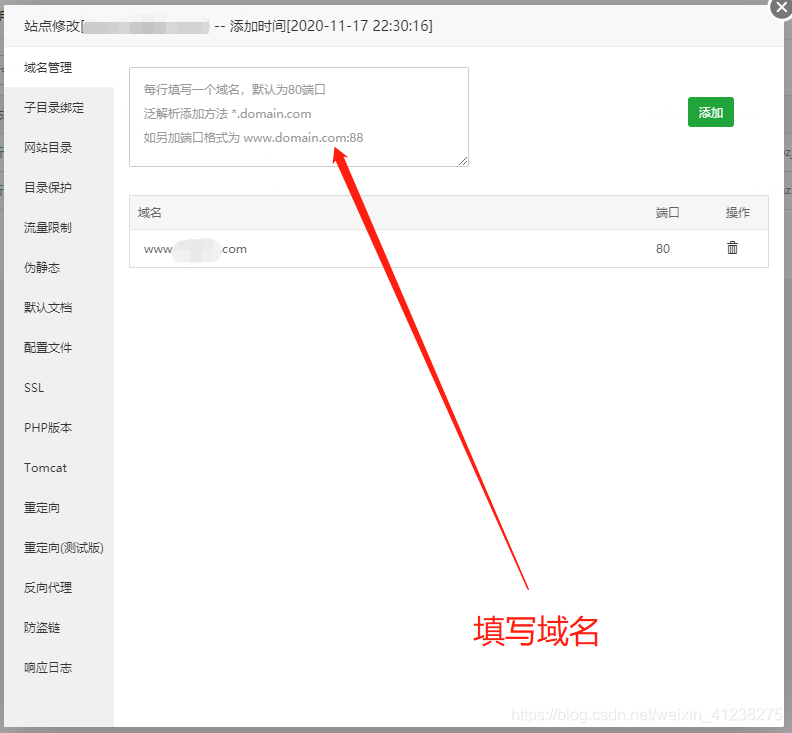This screenshot has height=733, width=792.
Task: Go to 反向代理 settings
Action: 59,588
